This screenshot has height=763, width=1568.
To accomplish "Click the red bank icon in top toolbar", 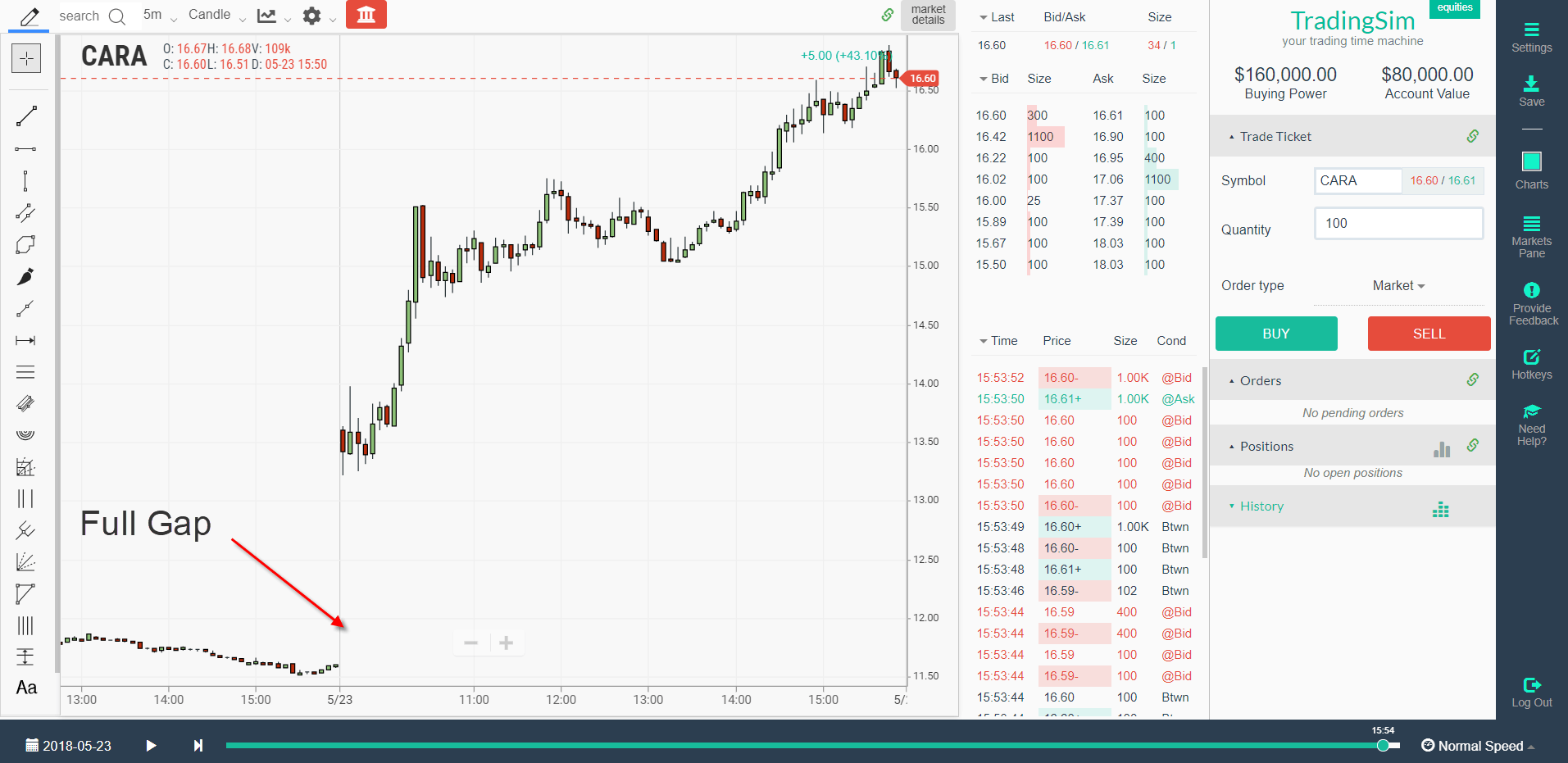I will coord(366,14).
